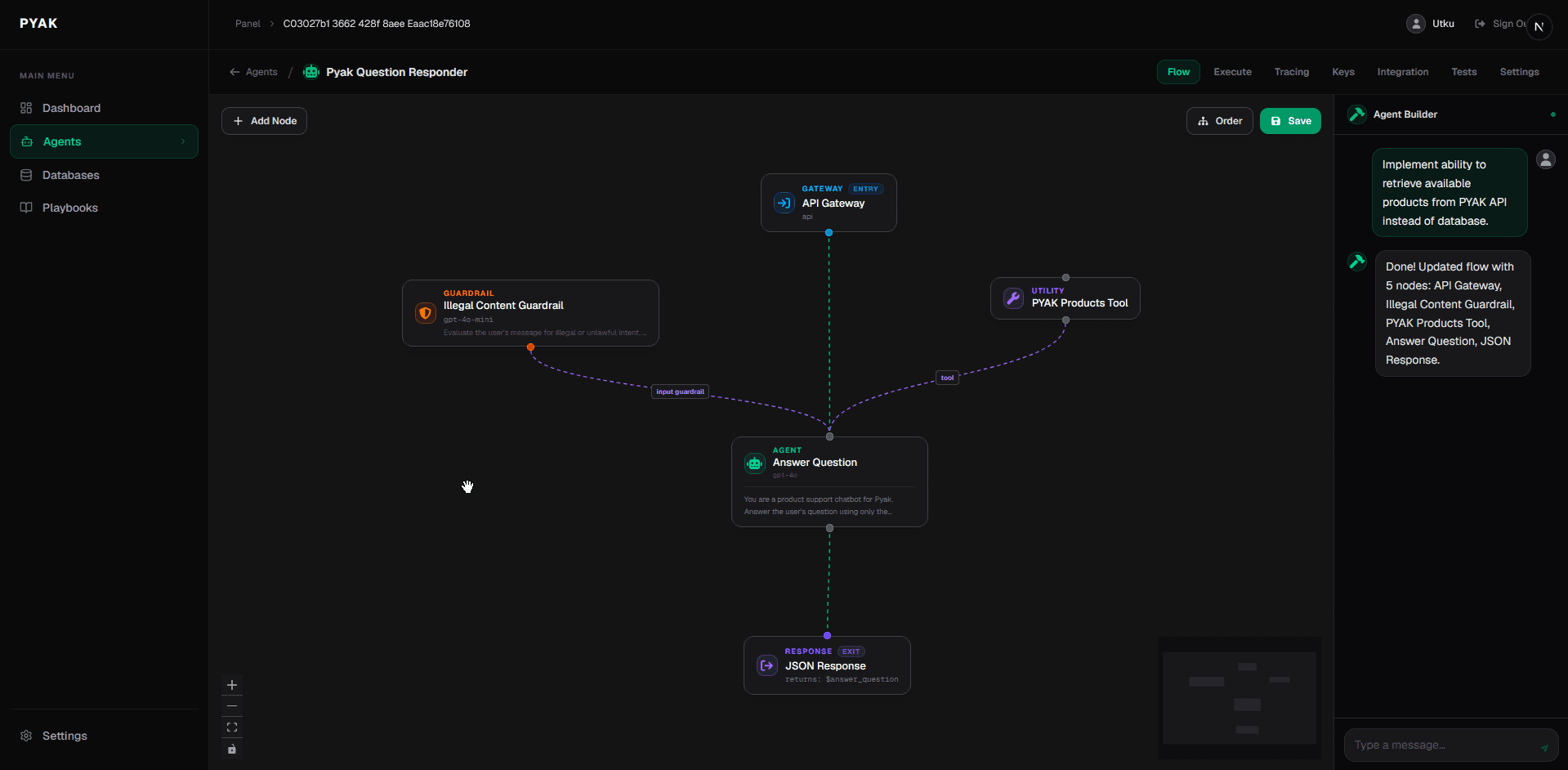Click the PYAK logo

coord(38,23)
